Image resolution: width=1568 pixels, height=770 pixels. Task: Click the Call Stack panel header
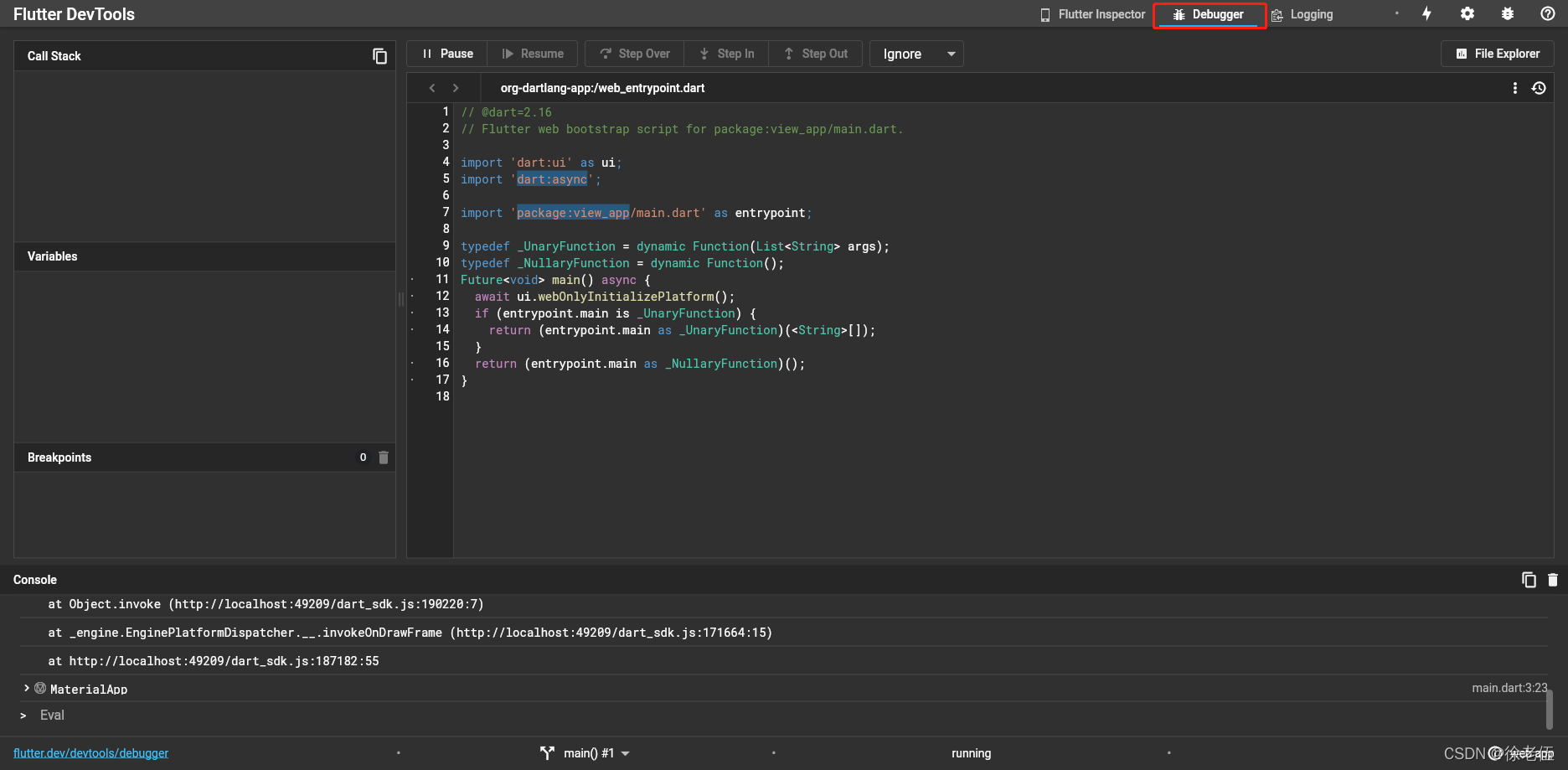point(204,56)
